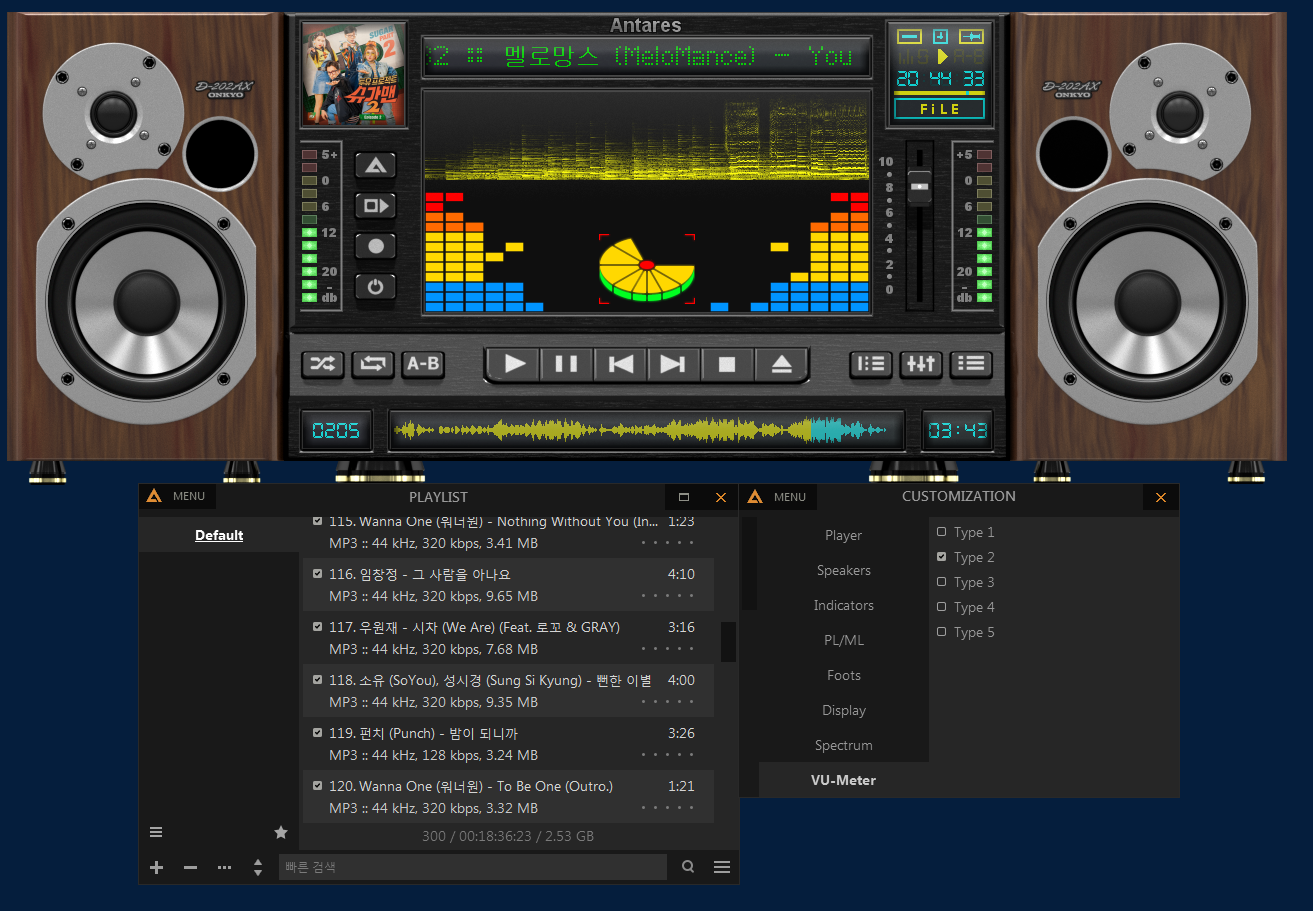
Task: Click the clock icon in status display
Action: pos(940,37)
